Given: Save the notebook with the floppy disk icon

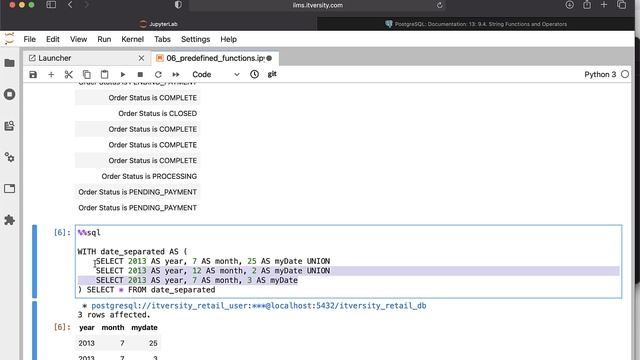Looking at the screenshot, I should (33, 74).
